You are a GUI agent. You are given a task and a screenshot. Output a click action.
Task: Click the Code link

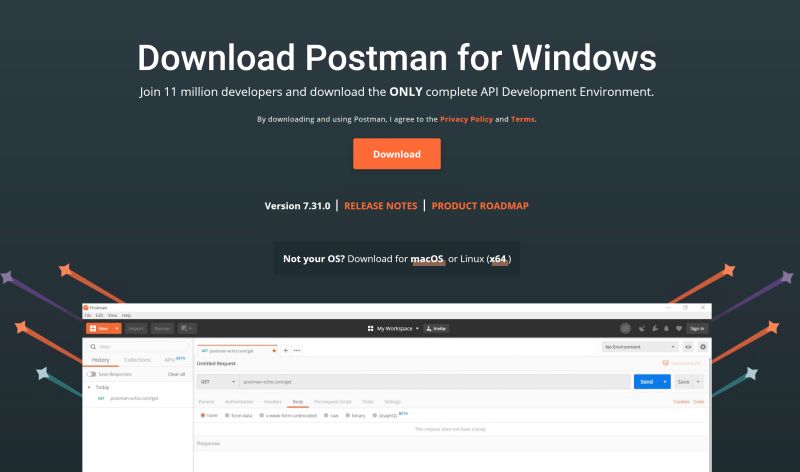[698, 402]
